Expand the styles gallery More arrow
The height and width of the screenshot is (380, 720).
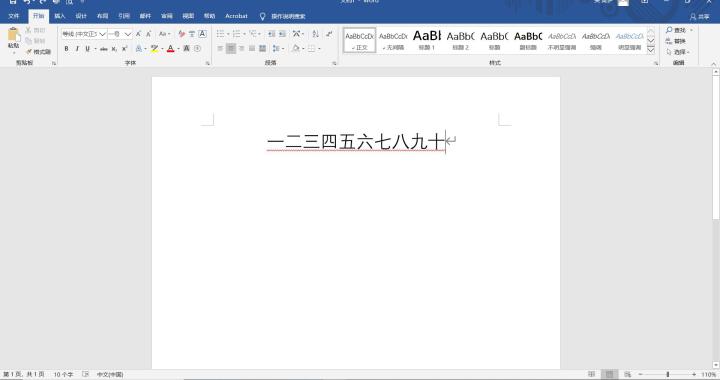(x=651, y=50)
